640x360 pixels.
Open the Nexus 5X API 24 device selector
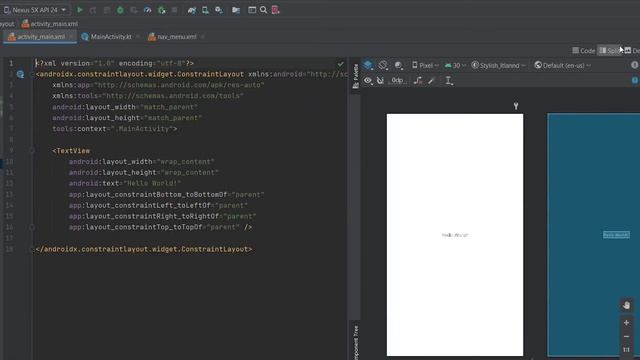pos(35,10)
